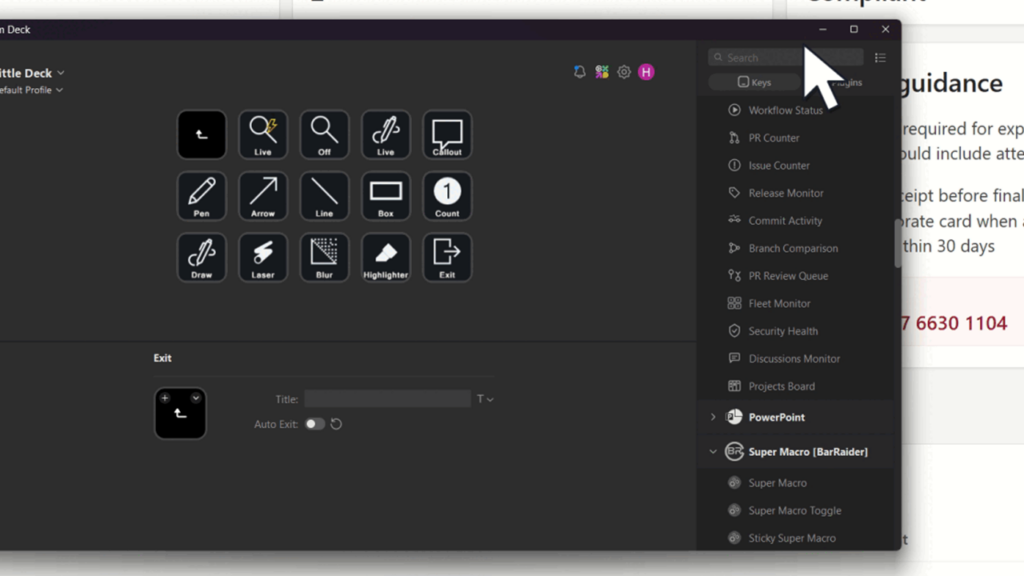
Task: Click the Search actions field
Action: click(x=786, y=57)
